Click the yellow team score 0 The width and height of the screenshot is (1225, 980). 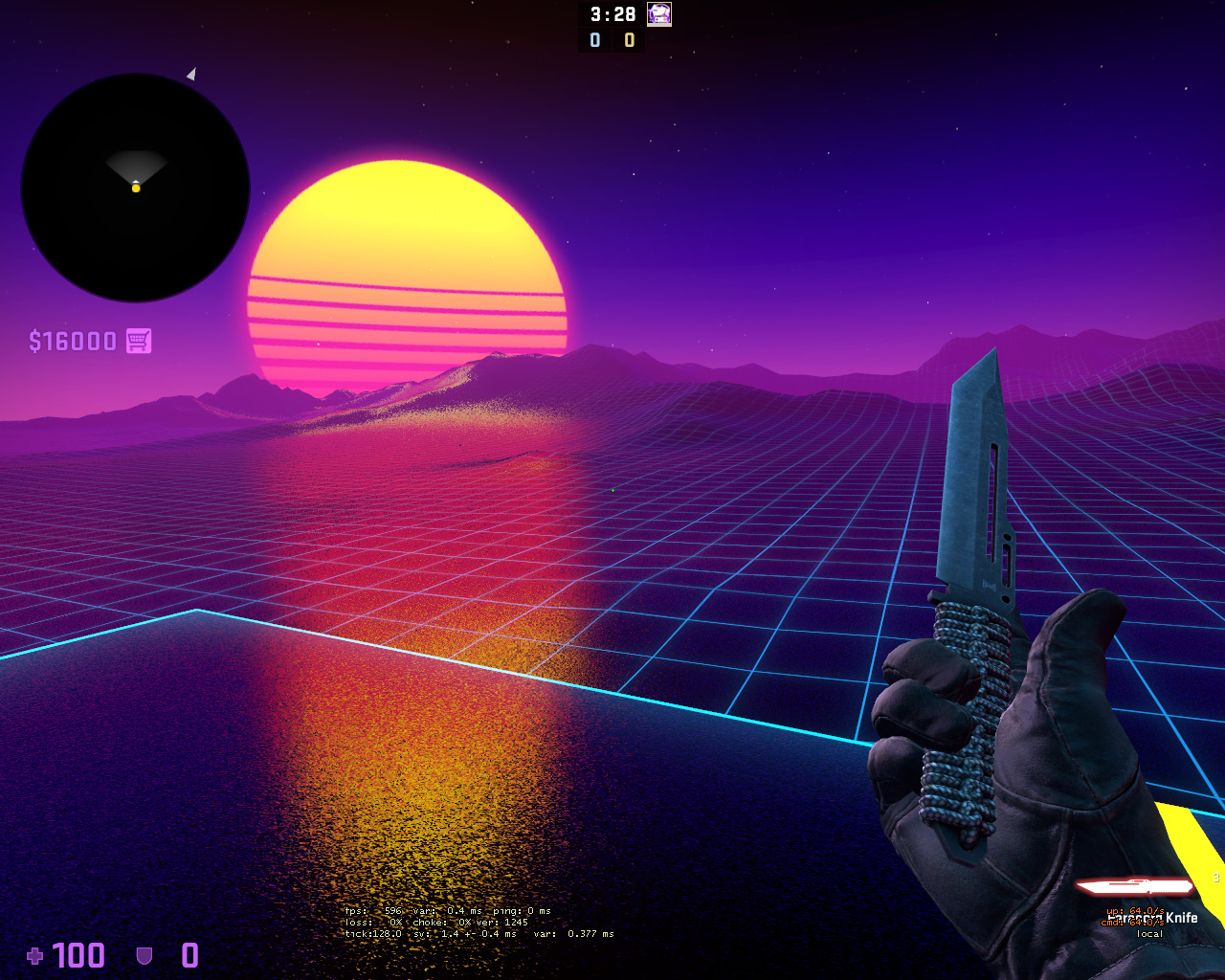click(x=629, y=40)
